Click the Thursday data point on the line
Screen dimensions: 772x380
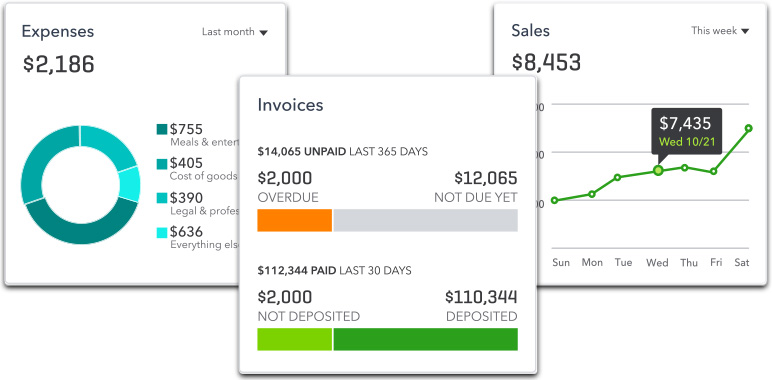pos(684,168)
